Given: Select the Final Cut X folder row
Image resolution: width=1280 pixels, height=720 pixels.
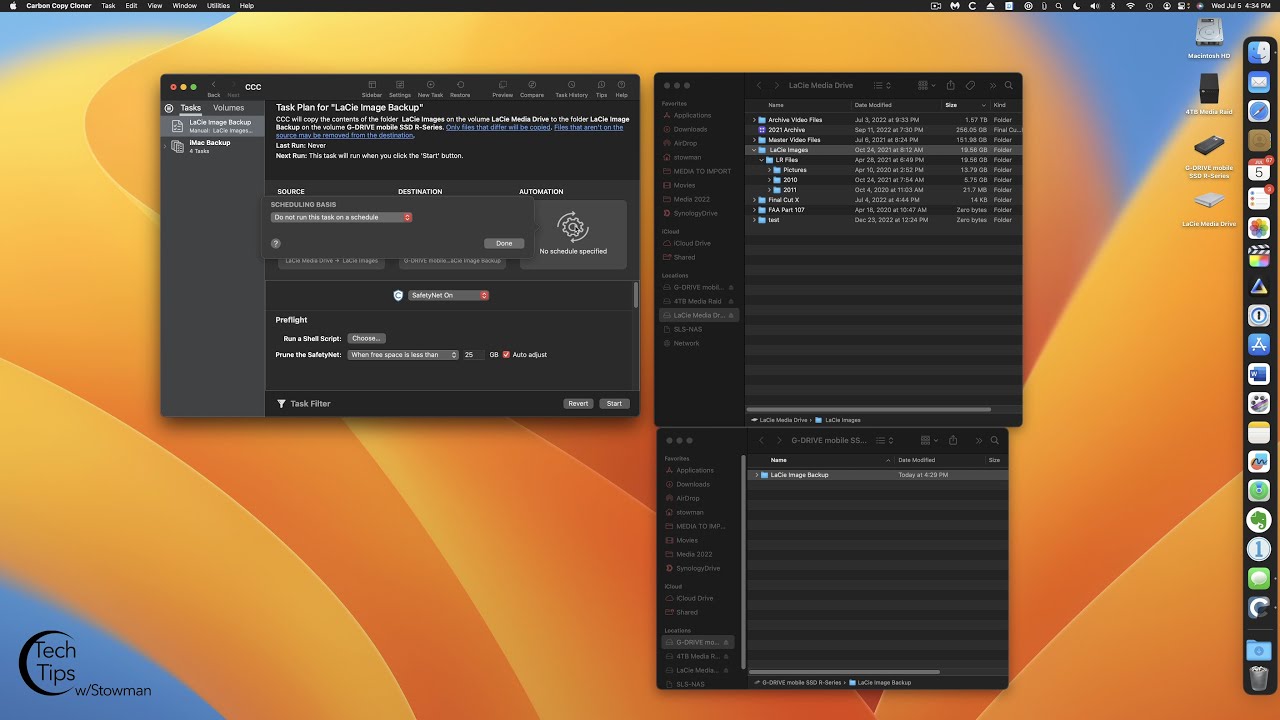Looking at the screenshot, I should 883,200.
